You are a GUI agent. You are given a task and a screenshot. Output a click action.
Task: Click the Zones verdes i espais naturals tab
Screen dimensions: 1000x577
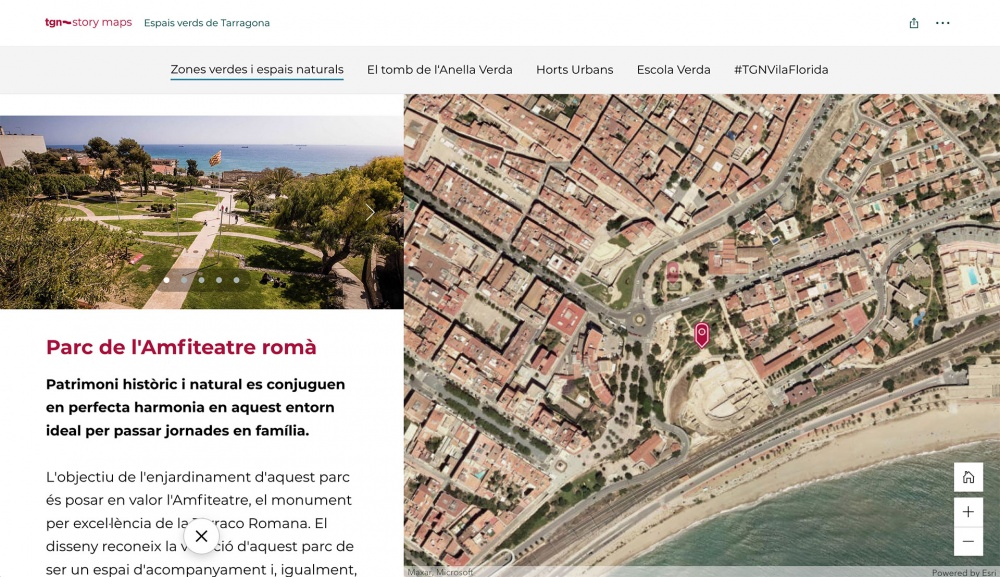257,70
